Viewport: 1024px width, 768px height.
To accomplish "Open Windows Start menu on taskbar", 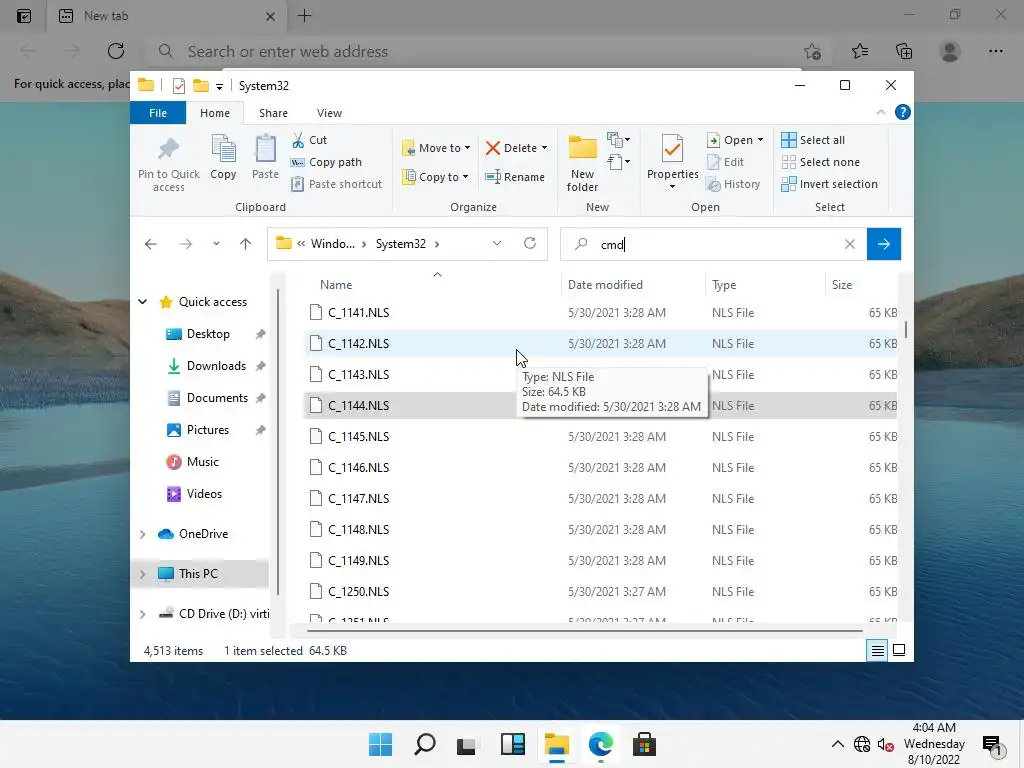I will [381, 744].
